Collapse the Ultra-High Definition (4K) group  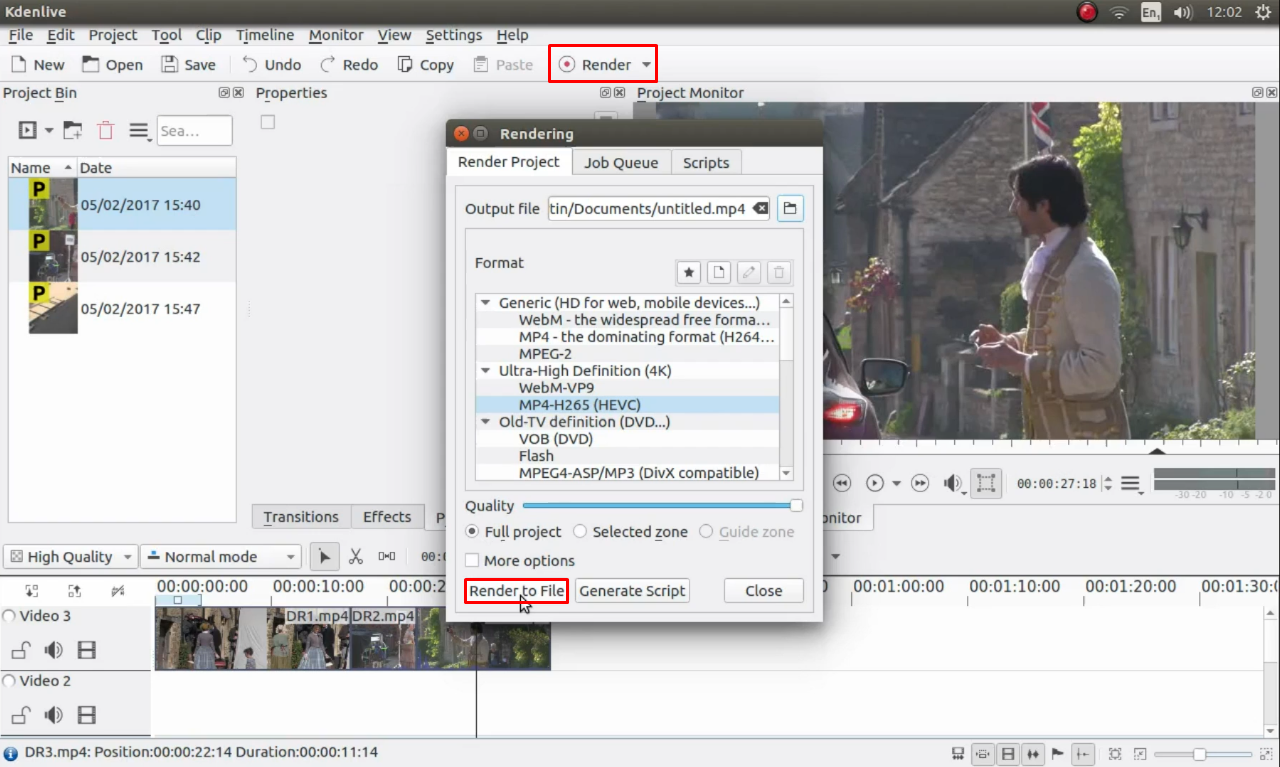[485, 370]
